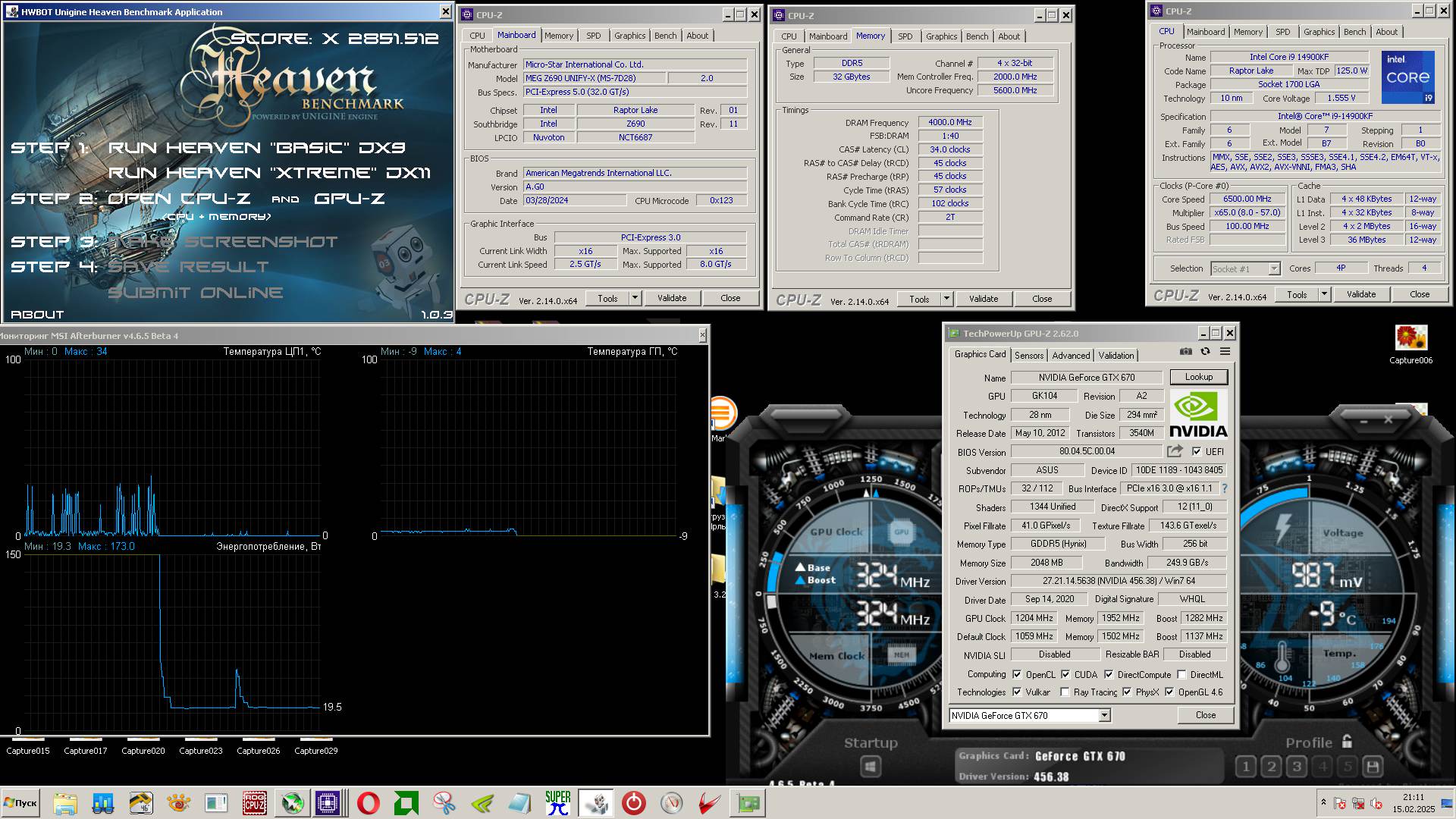The width and height of the screenshot is (1456, 819).
Task: Select Afterburner profile slot 2
Action: [x=1272, y=767]
